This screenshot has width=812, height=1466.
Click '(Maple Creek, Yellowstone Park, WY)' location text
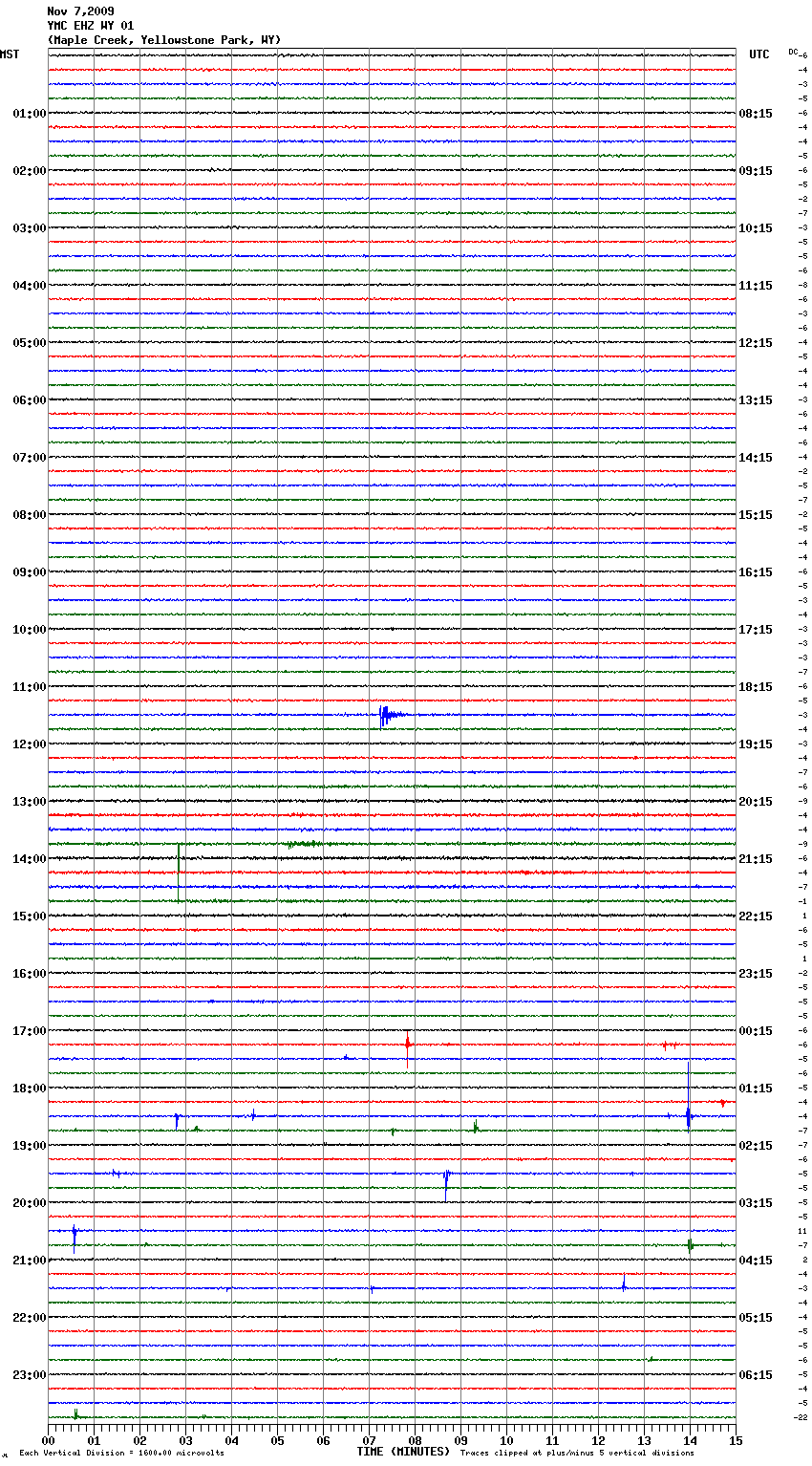pos(164,40)
